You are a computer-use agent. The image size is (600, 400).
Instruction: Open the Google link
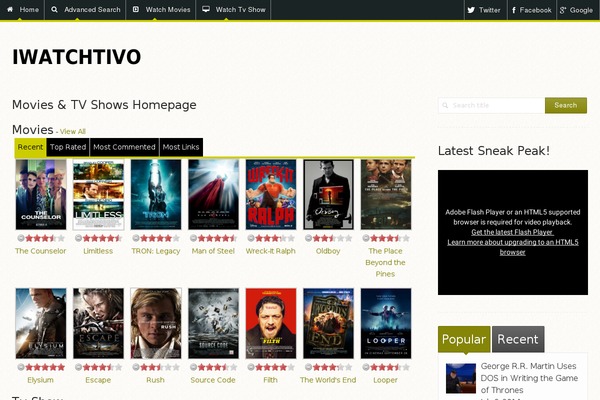[x=577, y=10]
